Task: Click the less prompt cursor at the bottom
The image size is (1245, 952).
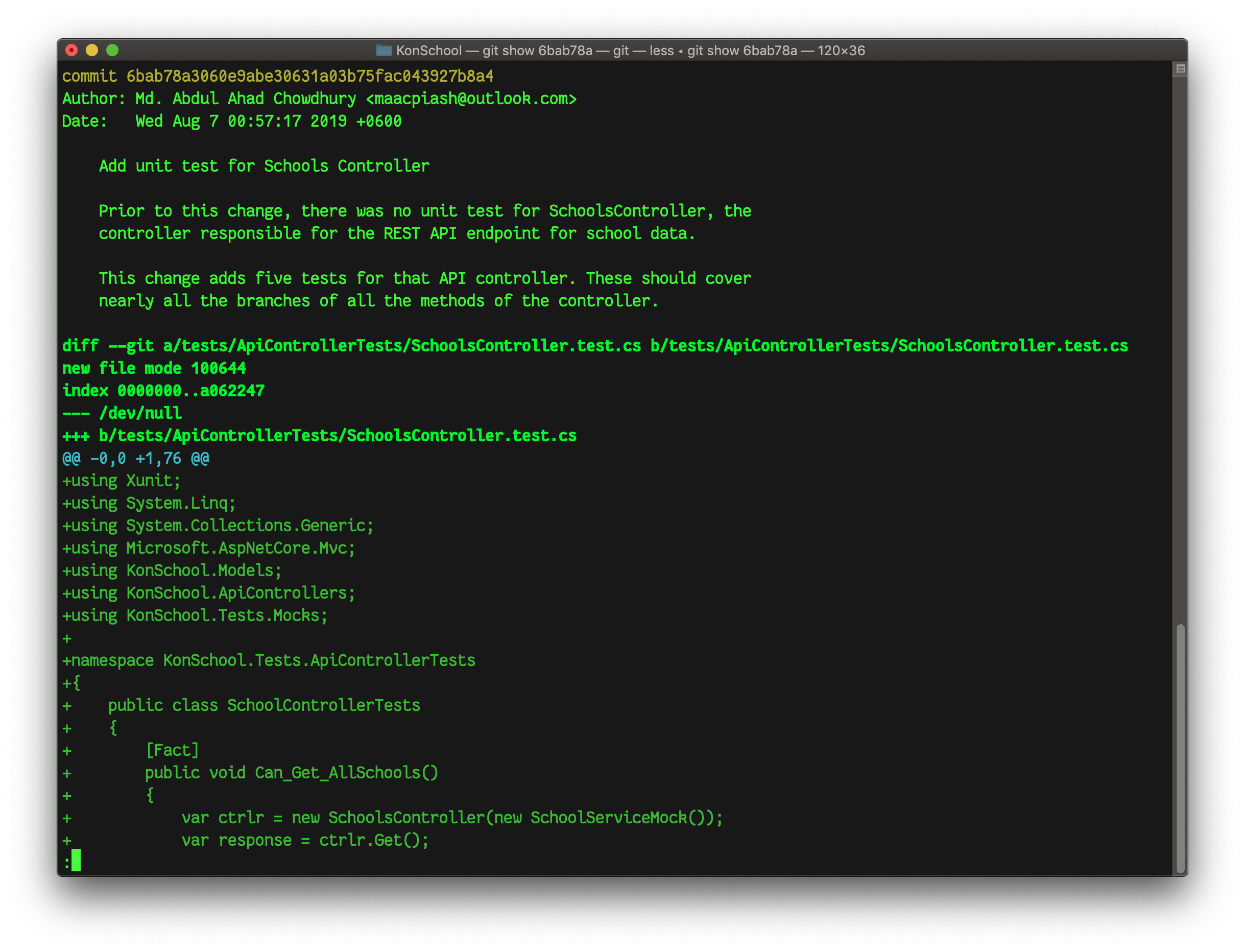Action: (x=76, y=861)
